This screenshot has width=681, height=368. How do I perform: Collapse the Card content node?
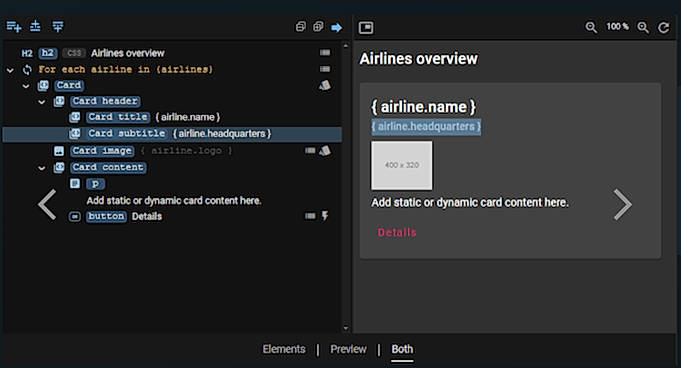42,168
